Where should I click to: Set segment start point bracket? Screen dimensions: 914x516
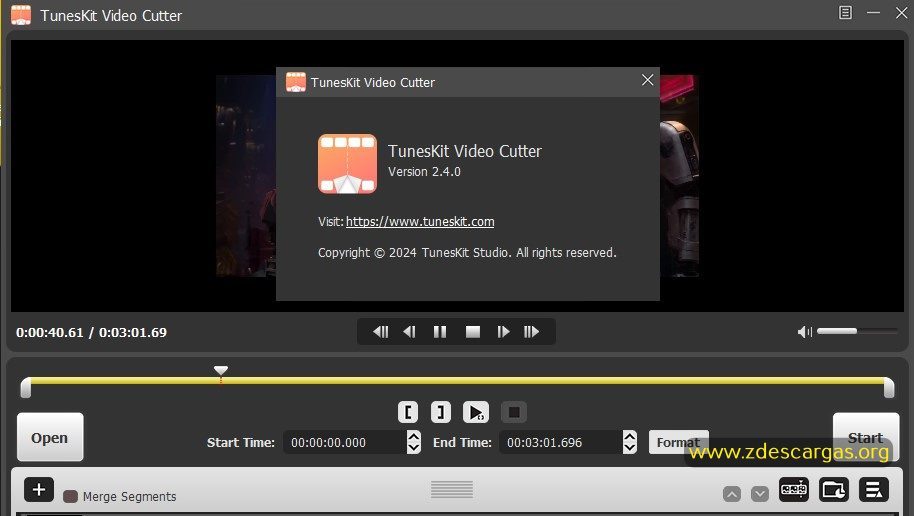pos(408,412)
